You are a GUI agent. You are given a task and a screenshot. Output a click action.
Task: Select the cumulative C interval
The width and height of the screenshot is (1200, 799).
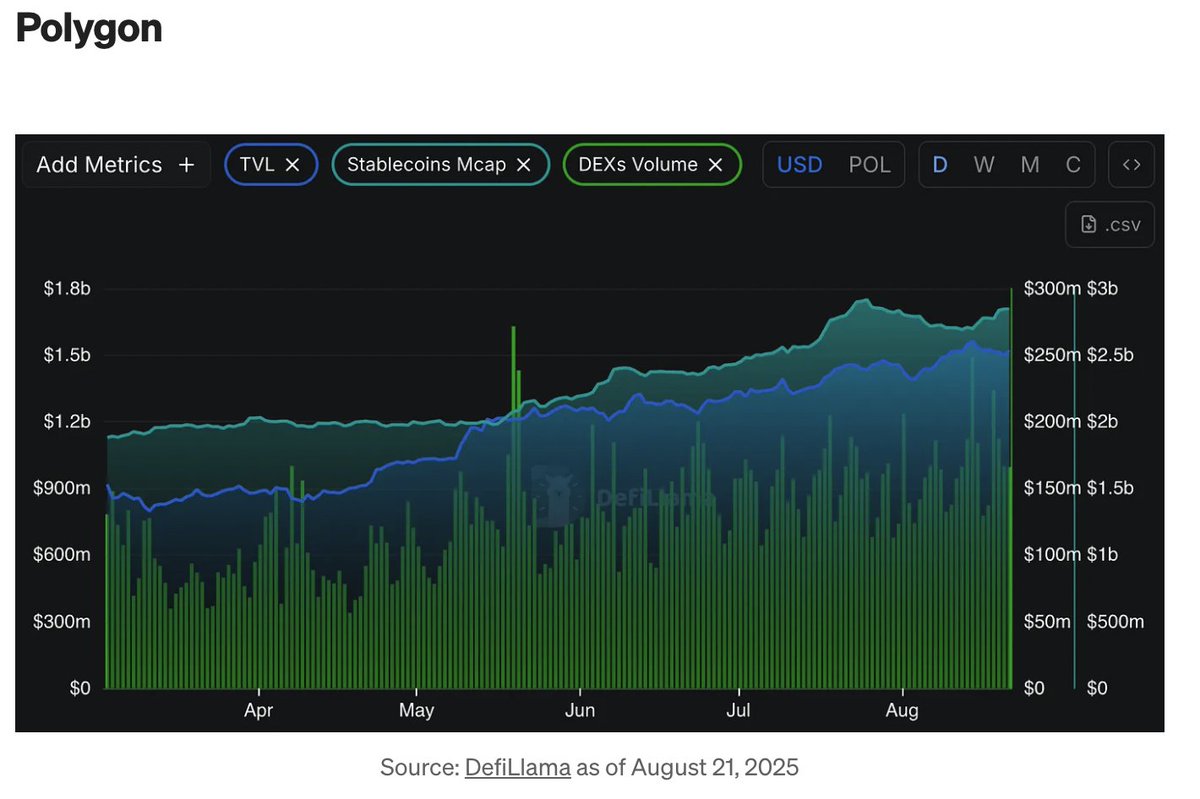1073,165
